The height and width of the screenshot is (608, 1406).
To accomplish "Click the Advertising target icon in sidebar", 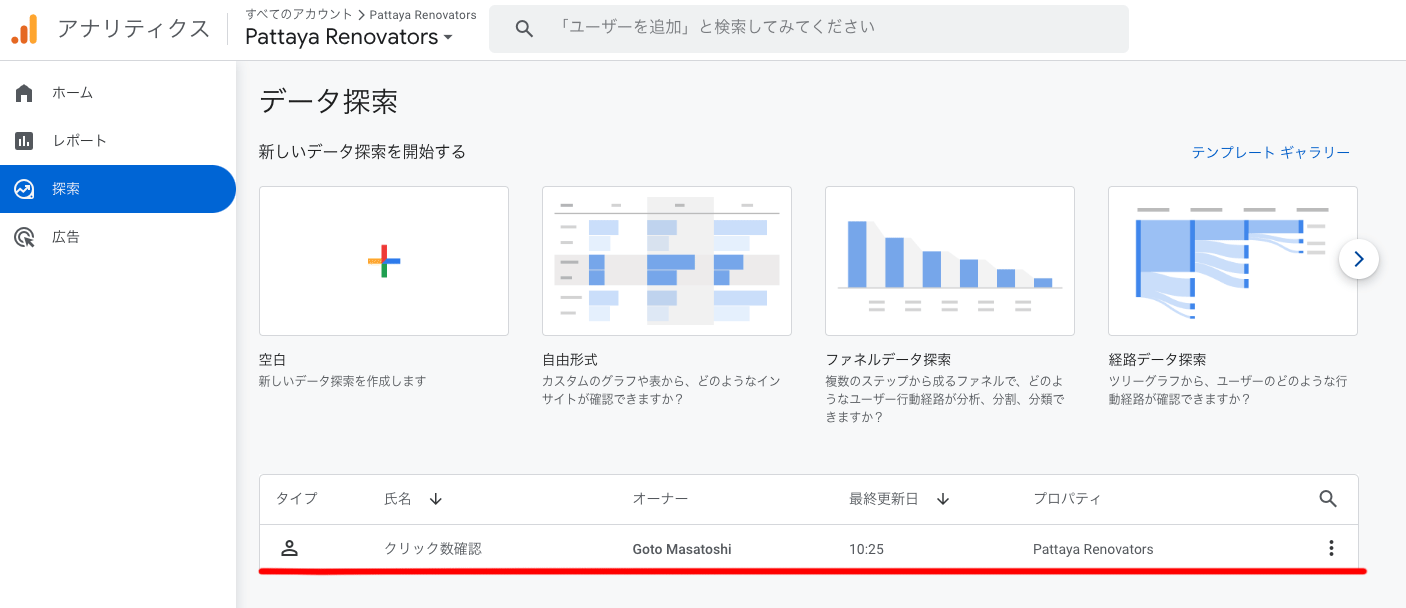I will point(24,237).
